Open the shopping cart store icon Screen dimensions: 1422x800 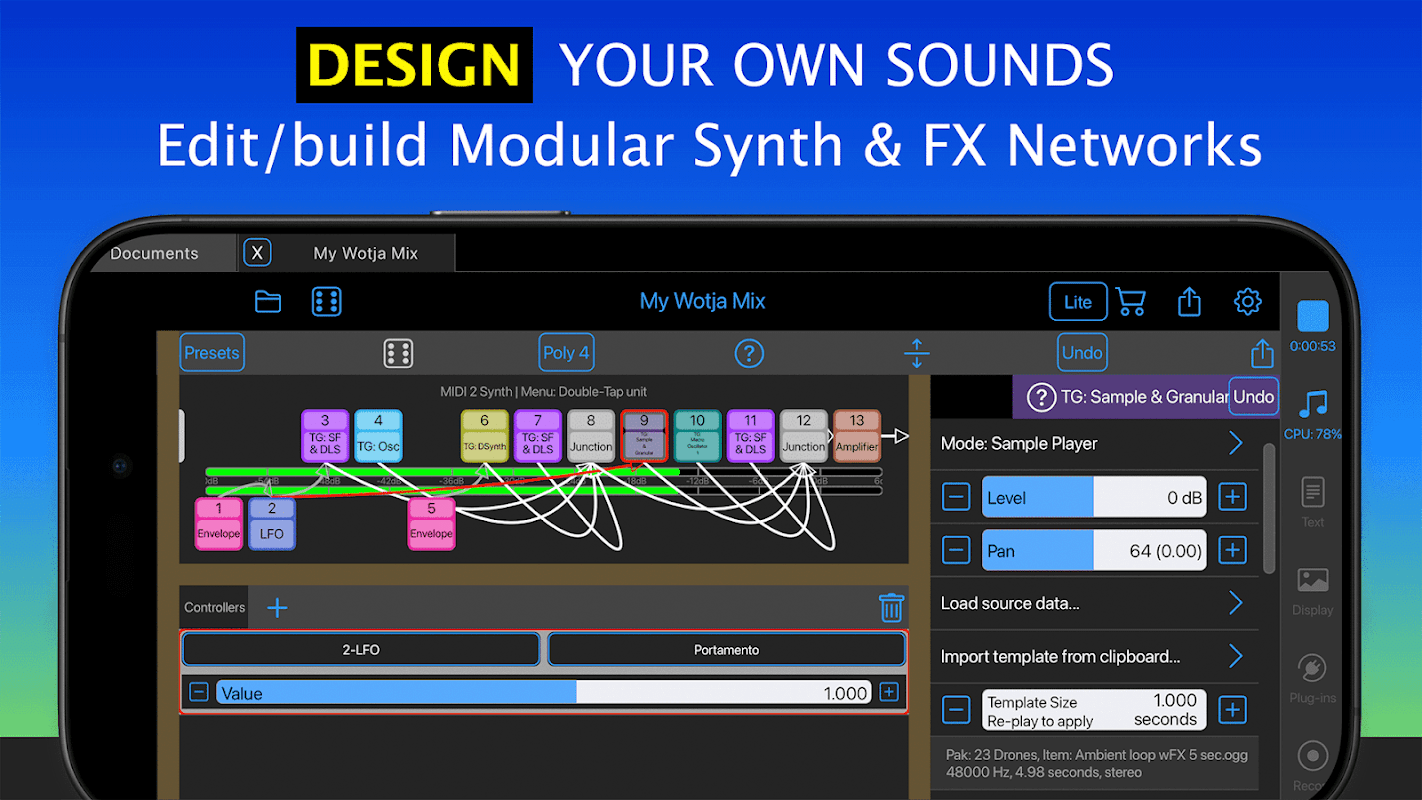1131,301
